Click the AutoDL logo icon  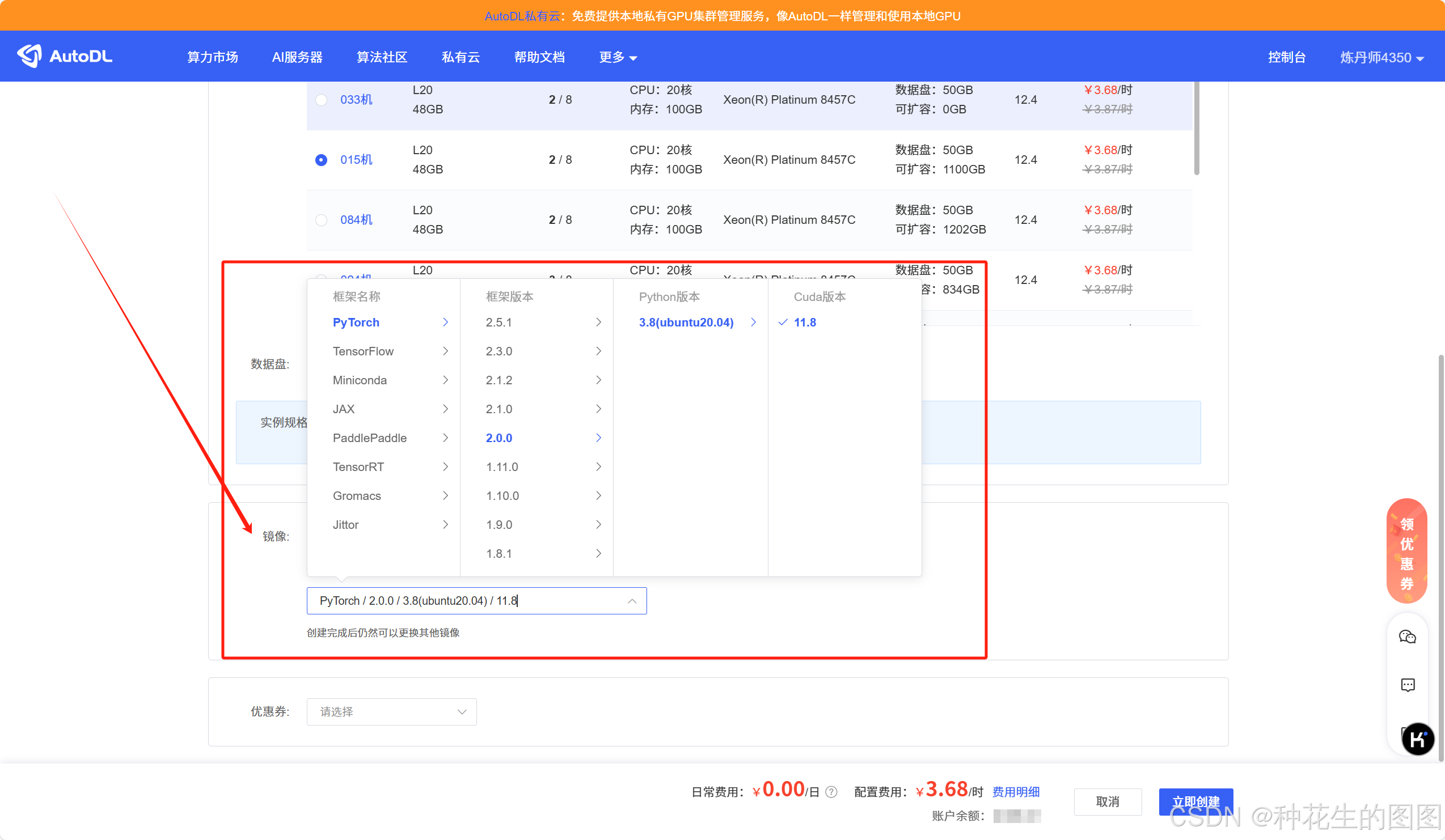tap(29, 56)
